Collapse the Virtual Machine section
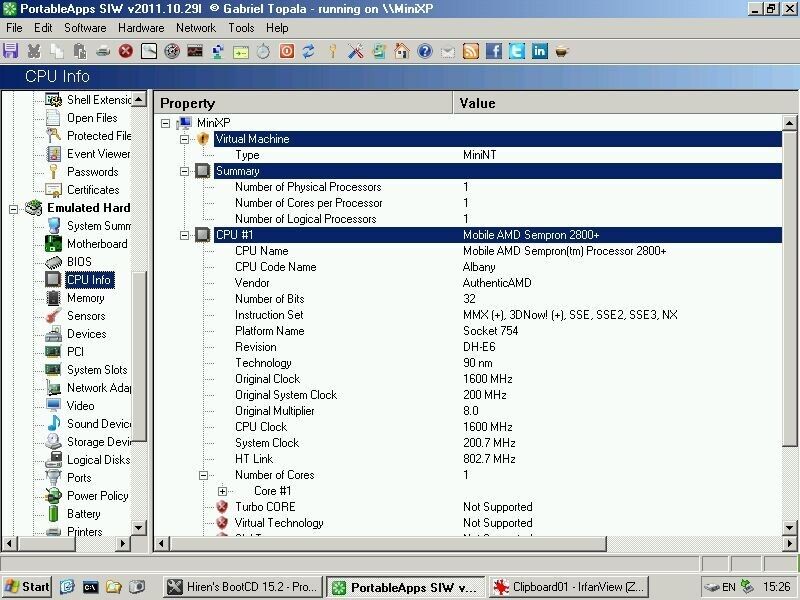This screenshot has height=600, width=800. pos(184,139)
